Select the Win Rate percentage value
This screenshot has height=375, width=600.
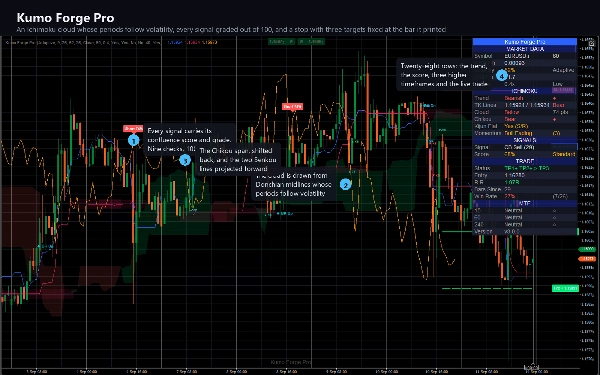tap(509, 196)
